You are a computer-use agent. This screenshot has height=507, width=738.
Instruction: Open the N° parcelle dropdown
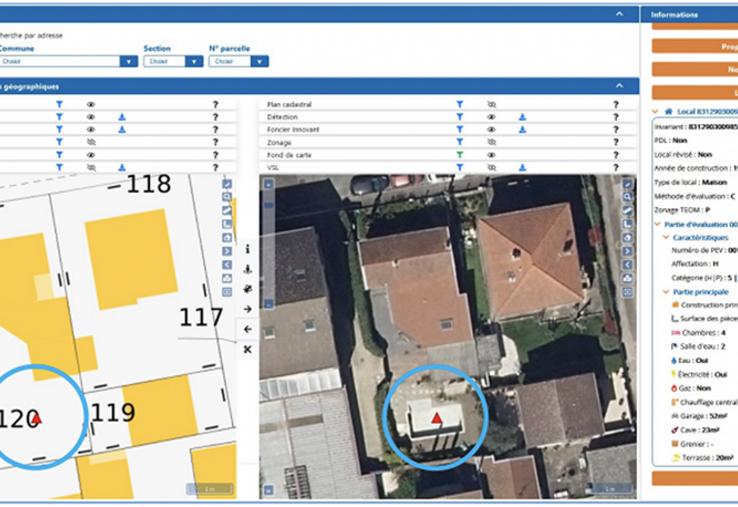coord(259,61)
